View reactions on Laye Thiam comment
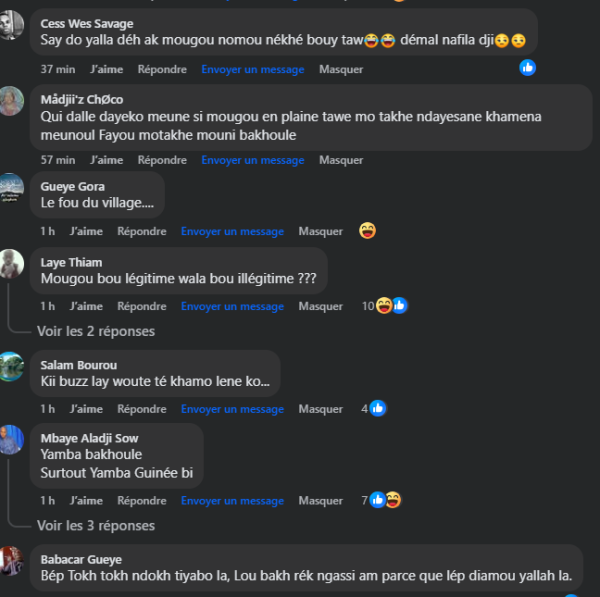Image resolution: width=600 pixels, height=597 pixels. pyautogui.click(x=385, y=306)
